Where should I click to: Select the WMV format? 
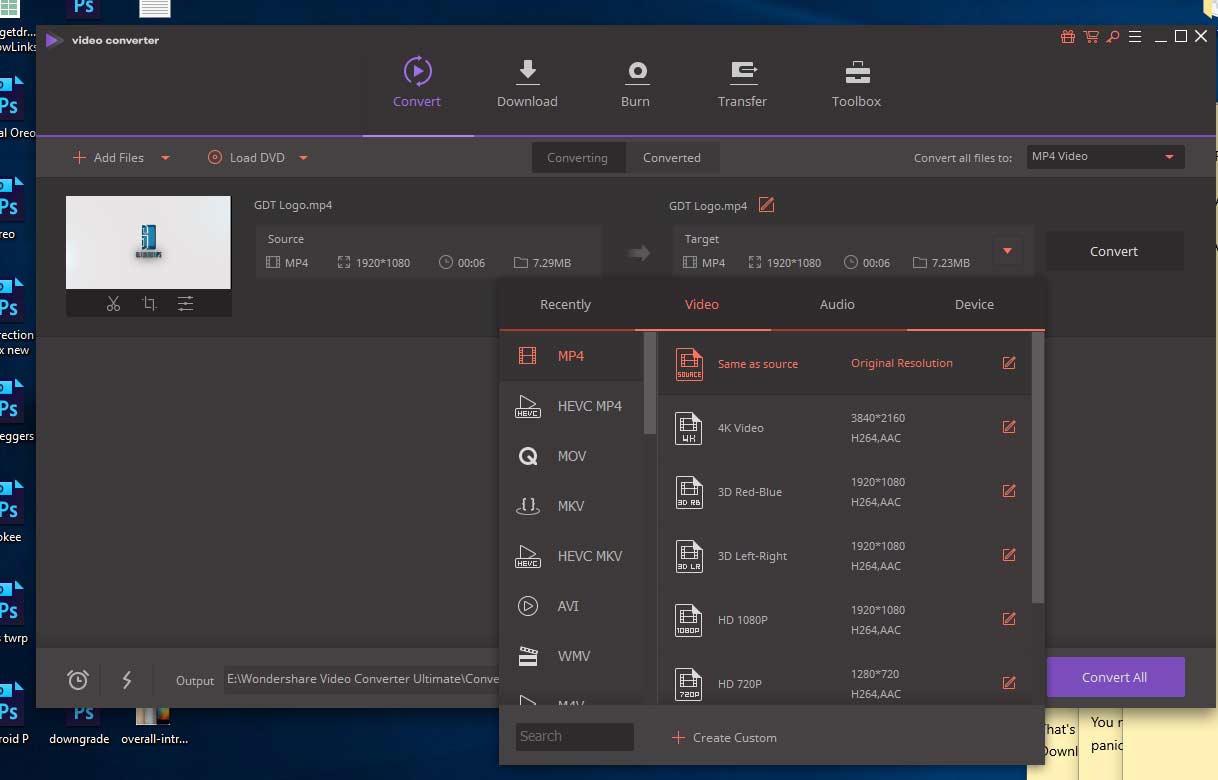(572, 656)
